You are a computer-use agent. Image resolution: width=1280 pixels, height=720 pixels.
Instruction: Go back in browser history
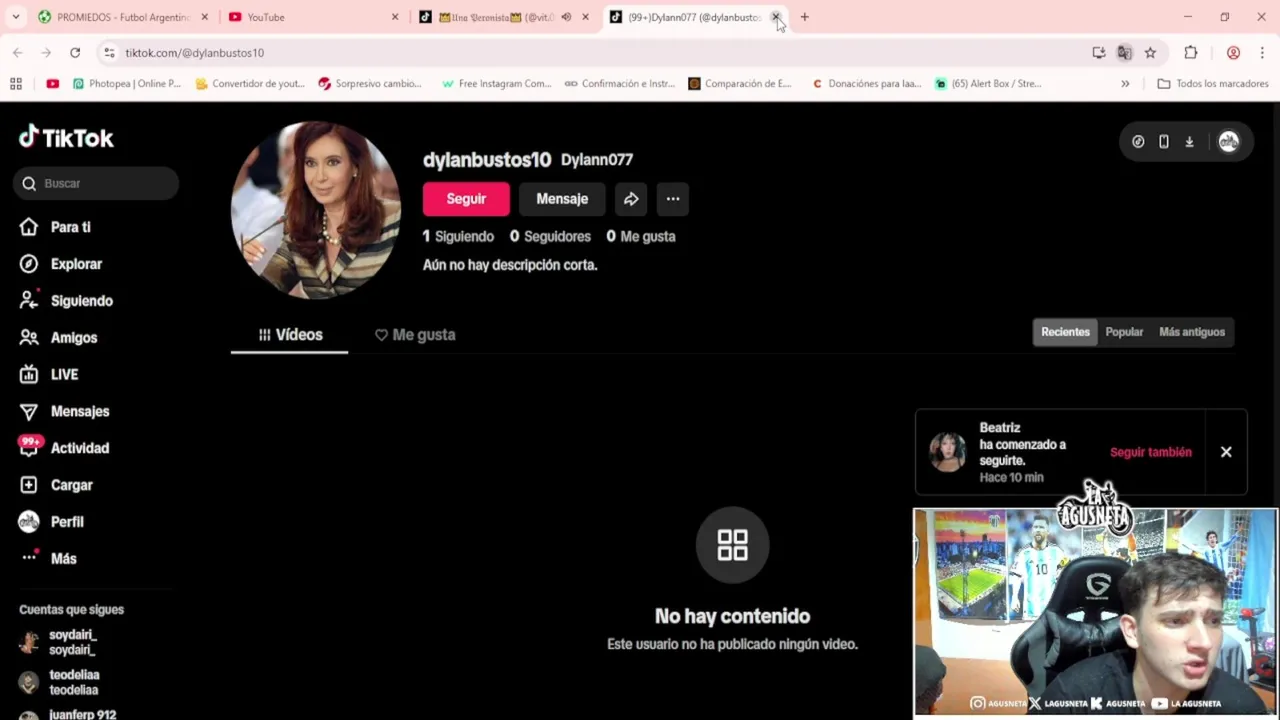coord(18,53)
